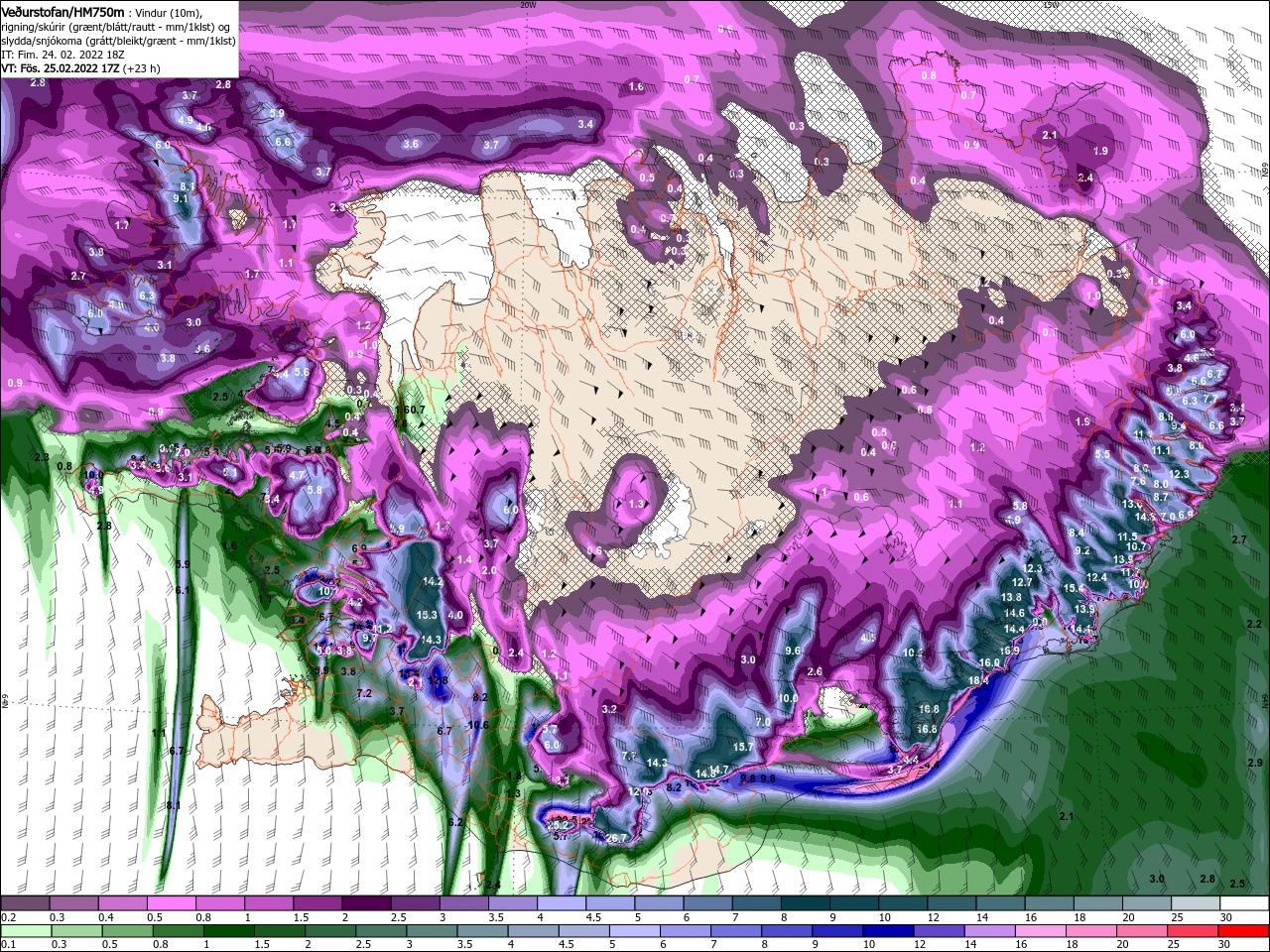
Task: Click the 26.7 value on the south coast
Action: coord(616,839)
